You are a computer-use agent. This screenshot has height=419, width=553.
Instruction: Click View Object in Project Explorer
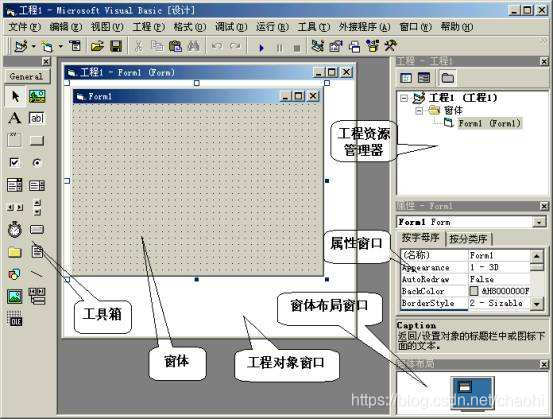[424, 78]
